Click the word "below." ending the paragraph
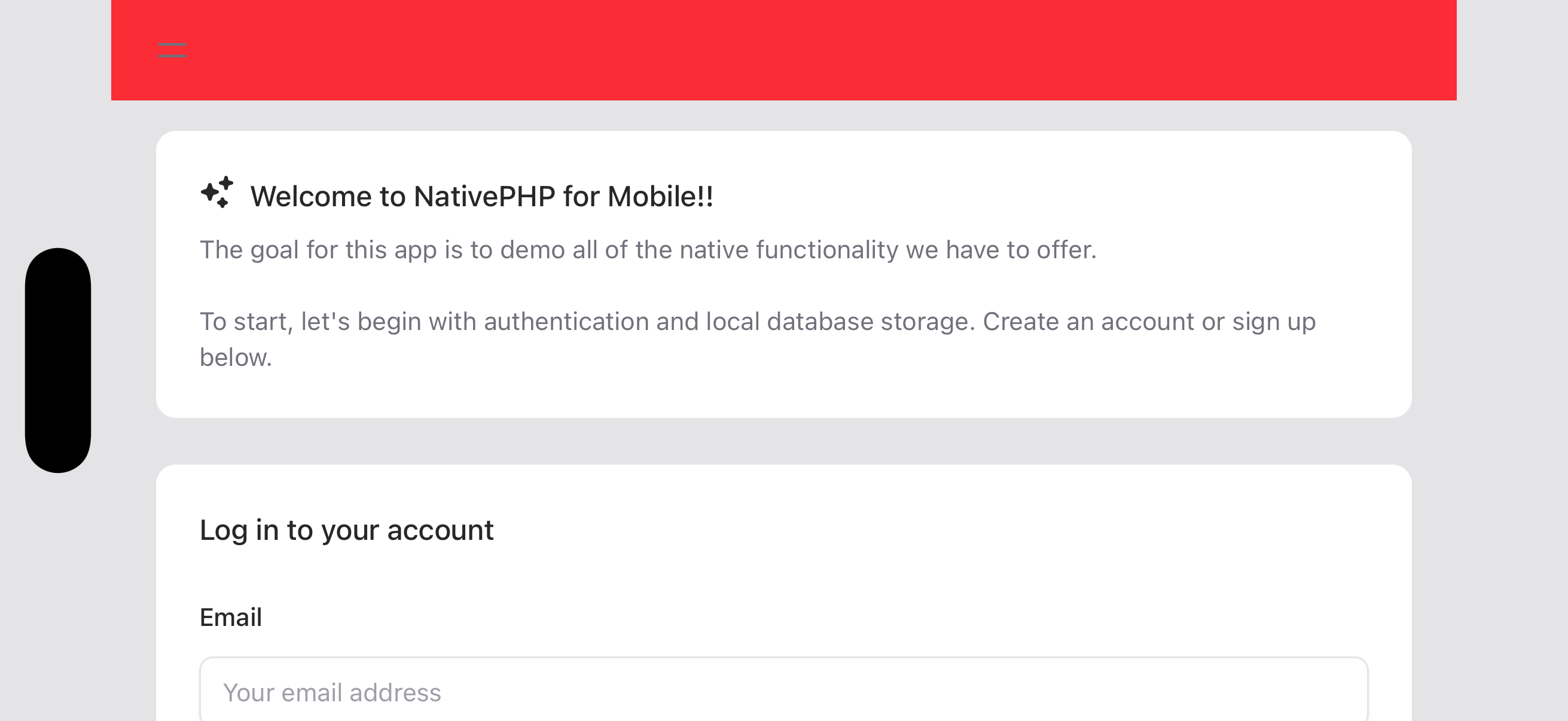This screenshot has width=1568, height=721. [236, 357]
